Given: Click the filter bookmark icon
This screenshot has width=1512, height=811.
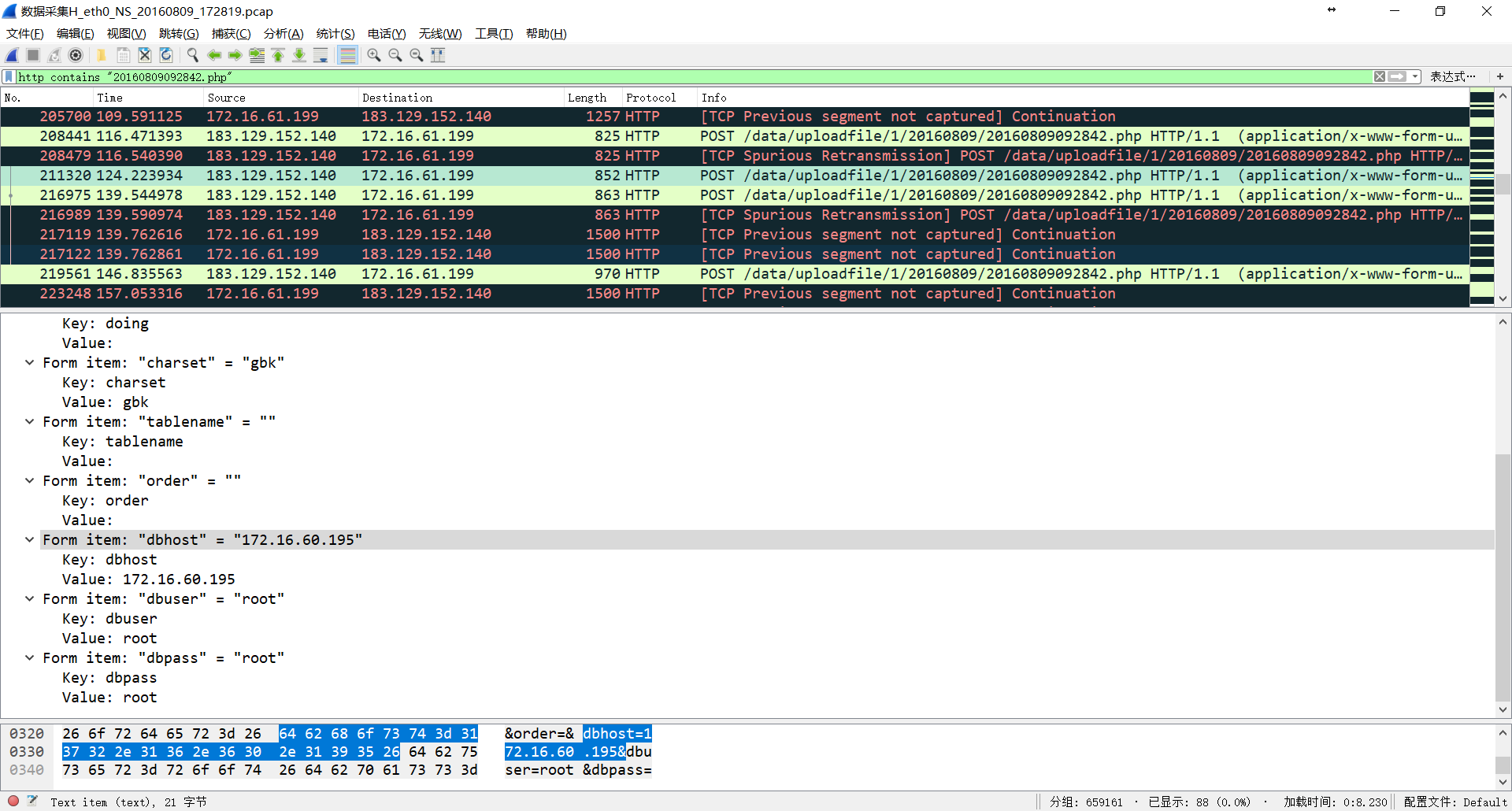Looking at the screenshot, I should [x=9, y=76].
